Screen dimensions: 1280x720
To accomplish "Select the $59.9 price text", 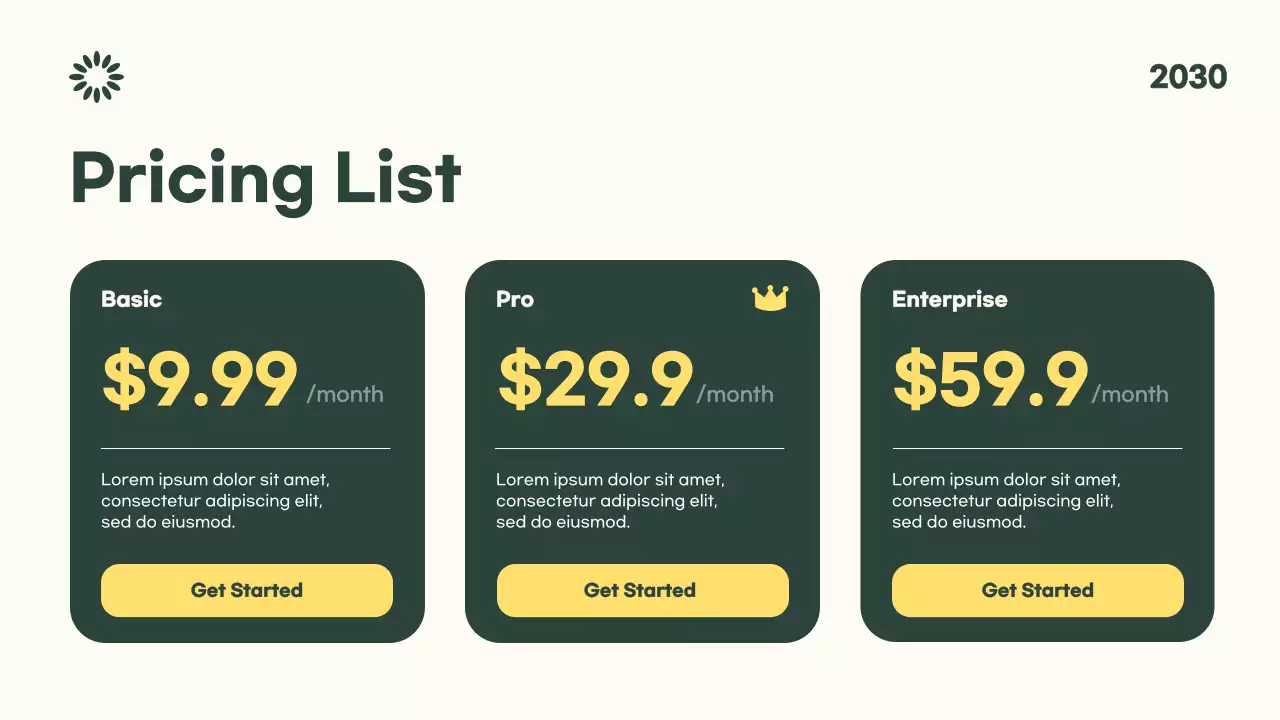I will click(990, 380).
